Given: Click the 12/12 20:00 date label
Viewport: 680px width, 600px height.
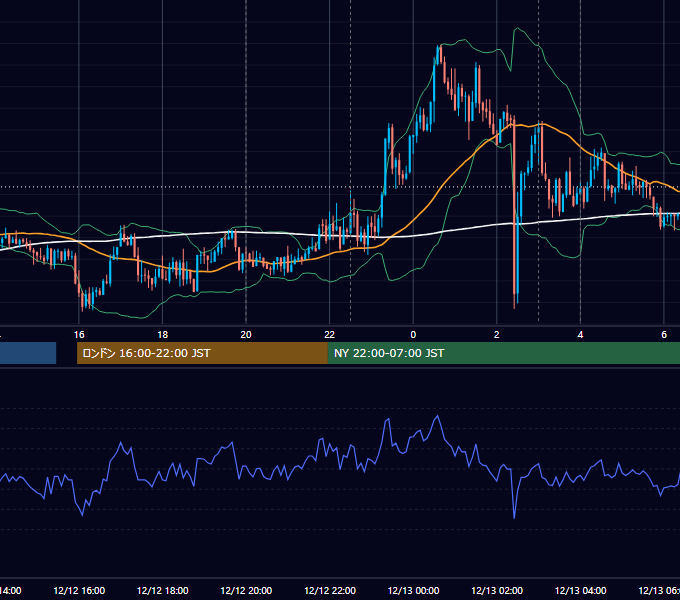Looking at the screenshot, I should pyautogui.click(x=246, y=590).
